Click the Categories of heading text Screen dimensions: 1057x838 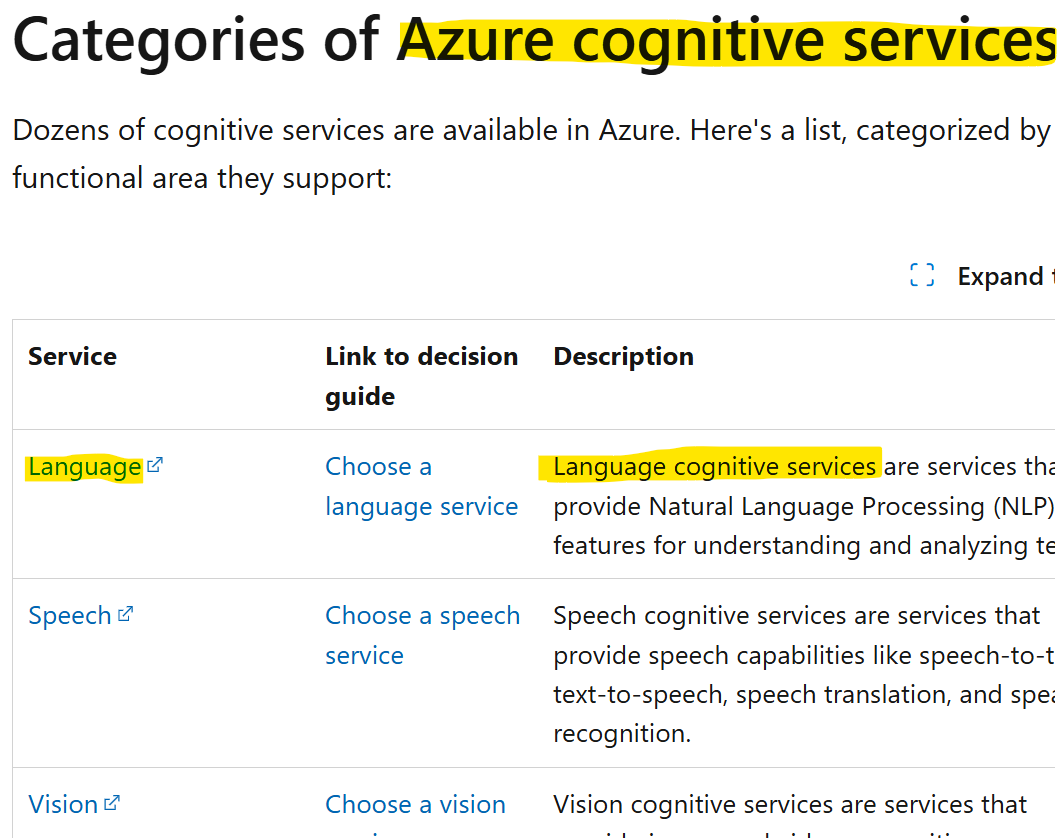[x=195, y=40]
